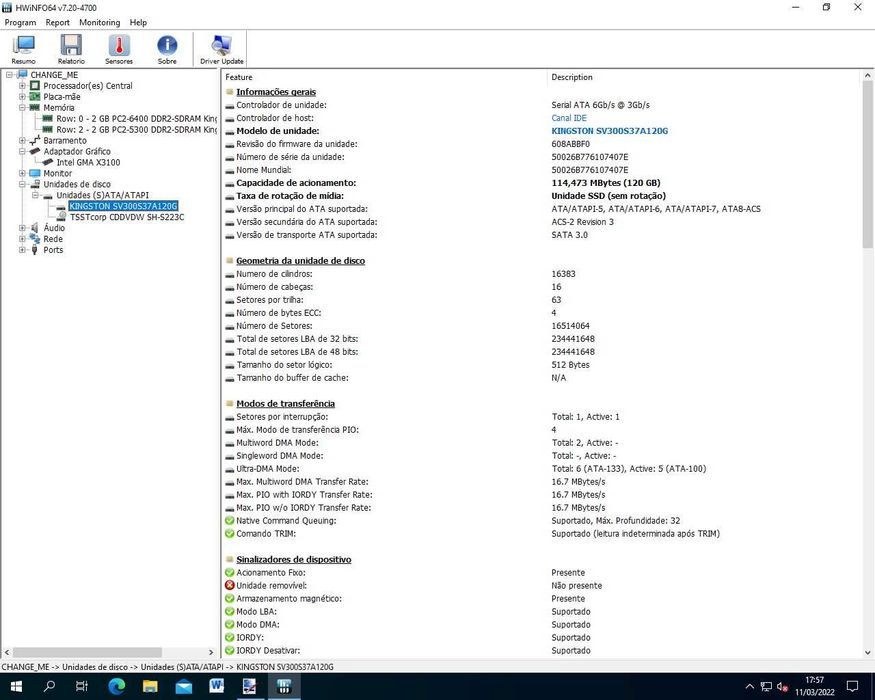The width and height of the screenshot is (875, 700).
Task: Click the folder icon beside Modos de transferência
Action: 229,404
